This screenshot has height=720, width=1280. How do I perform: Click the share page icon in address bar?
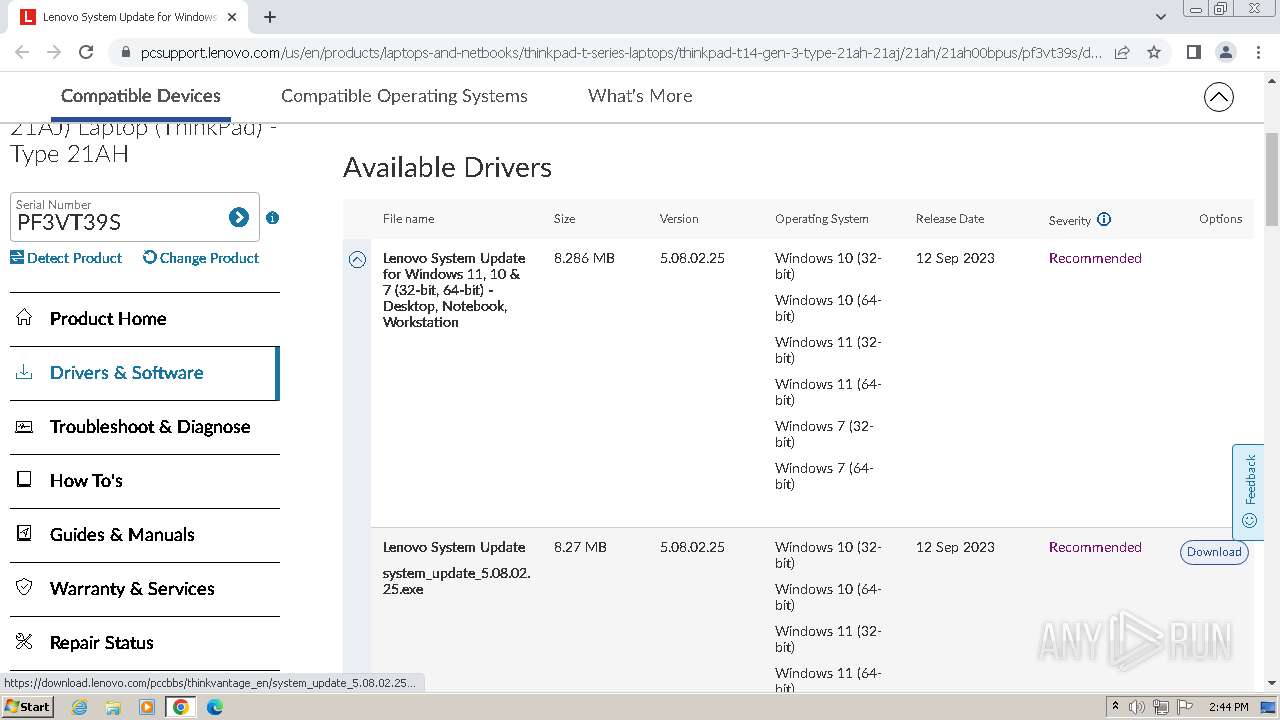(x=1122, y=52)
